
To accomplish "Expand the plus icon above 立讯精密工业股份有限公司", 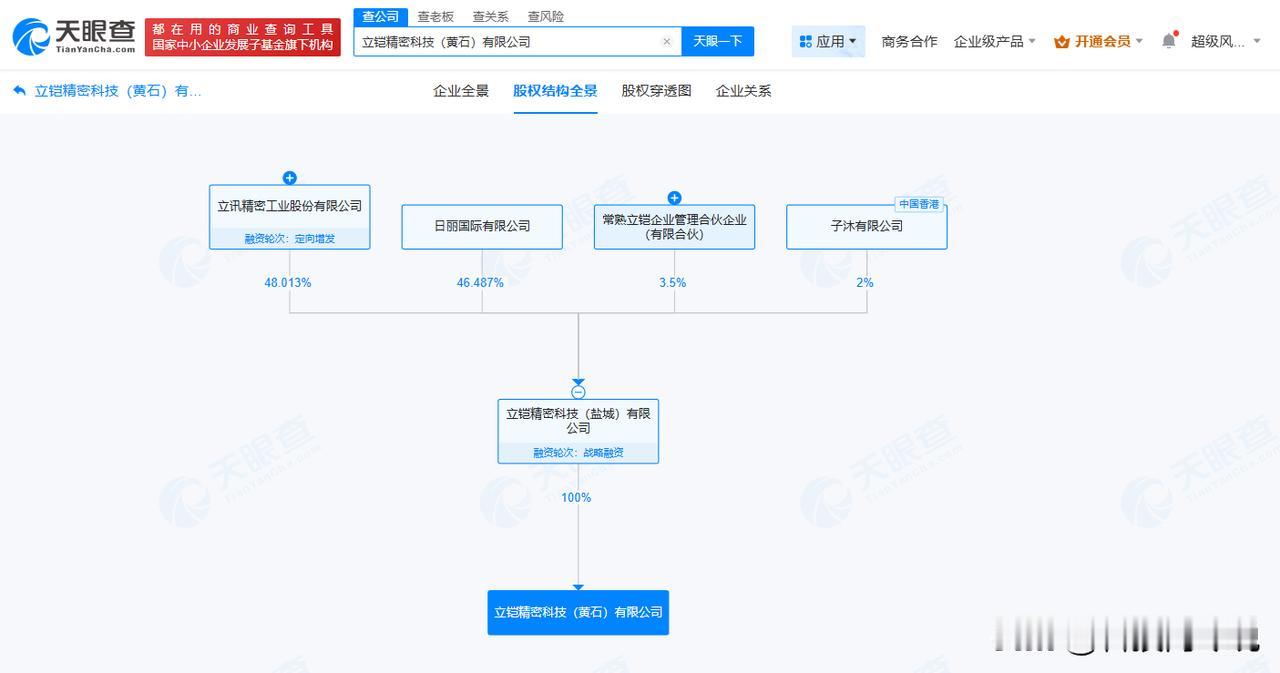I will [x=290, y=178].
